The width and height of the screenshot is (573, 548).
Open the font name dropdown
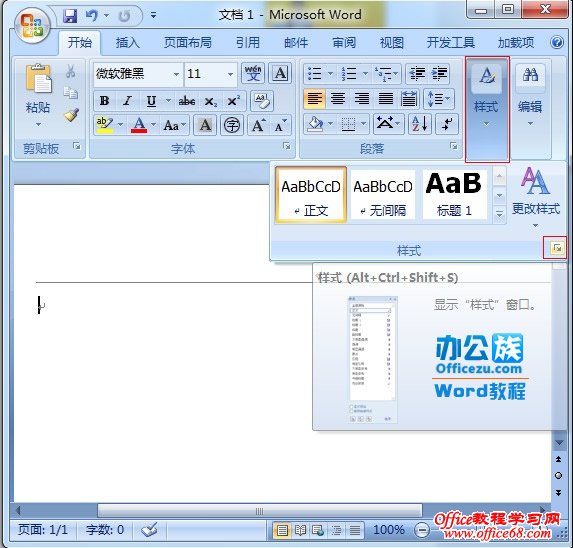(176, 74)
